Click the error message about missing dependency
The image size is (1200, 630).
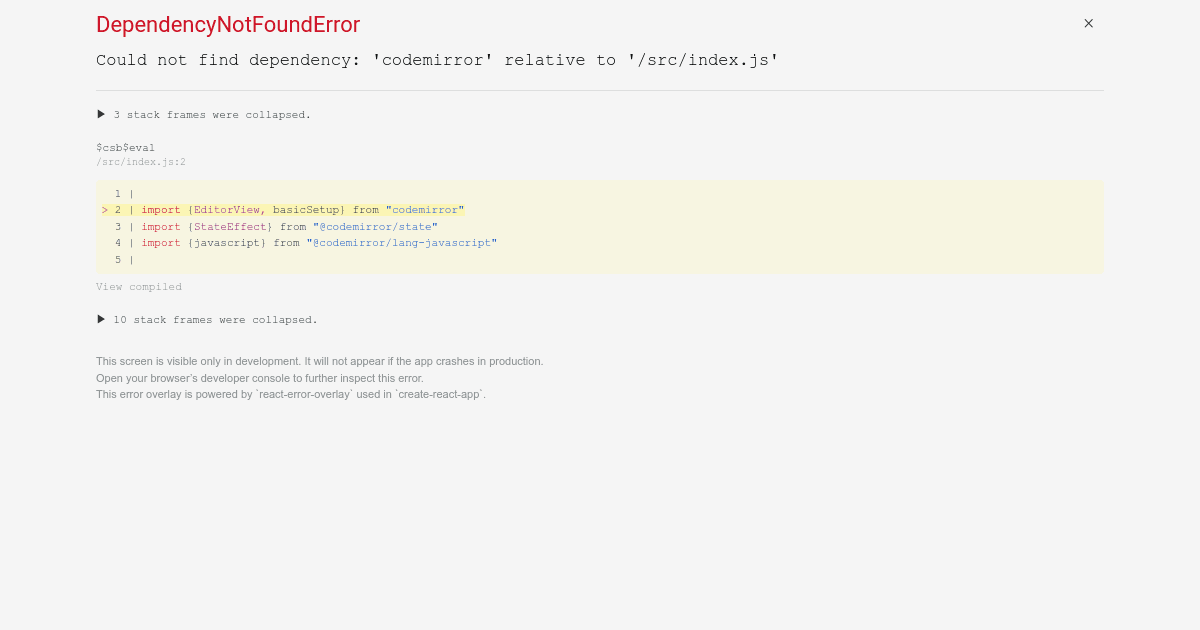(x=437, y=60)
